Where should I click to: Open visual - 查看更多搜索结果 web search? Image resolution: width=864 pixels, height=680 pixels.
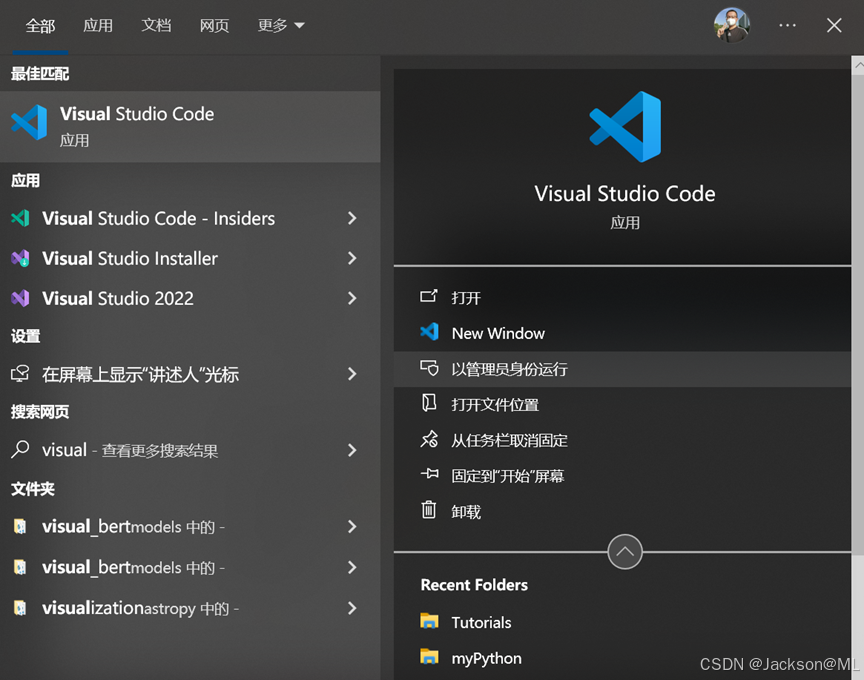click(x=190, y=450)
